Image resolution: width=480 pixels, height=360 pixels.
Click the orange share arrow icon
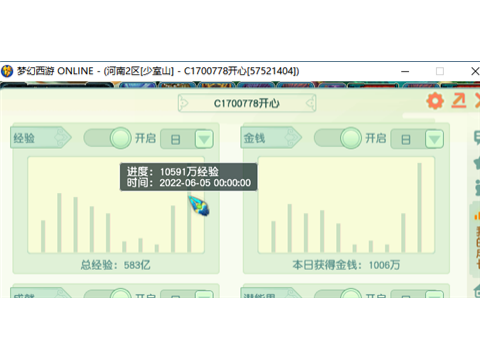point(459,101)
